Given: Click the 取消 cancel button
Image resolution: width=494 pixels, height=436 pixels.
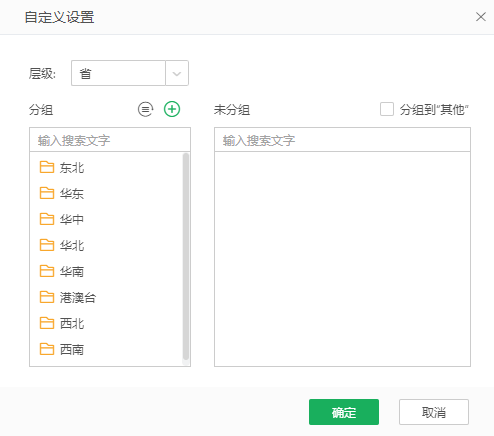Looking at the screenshot, I should coord(434,412).
